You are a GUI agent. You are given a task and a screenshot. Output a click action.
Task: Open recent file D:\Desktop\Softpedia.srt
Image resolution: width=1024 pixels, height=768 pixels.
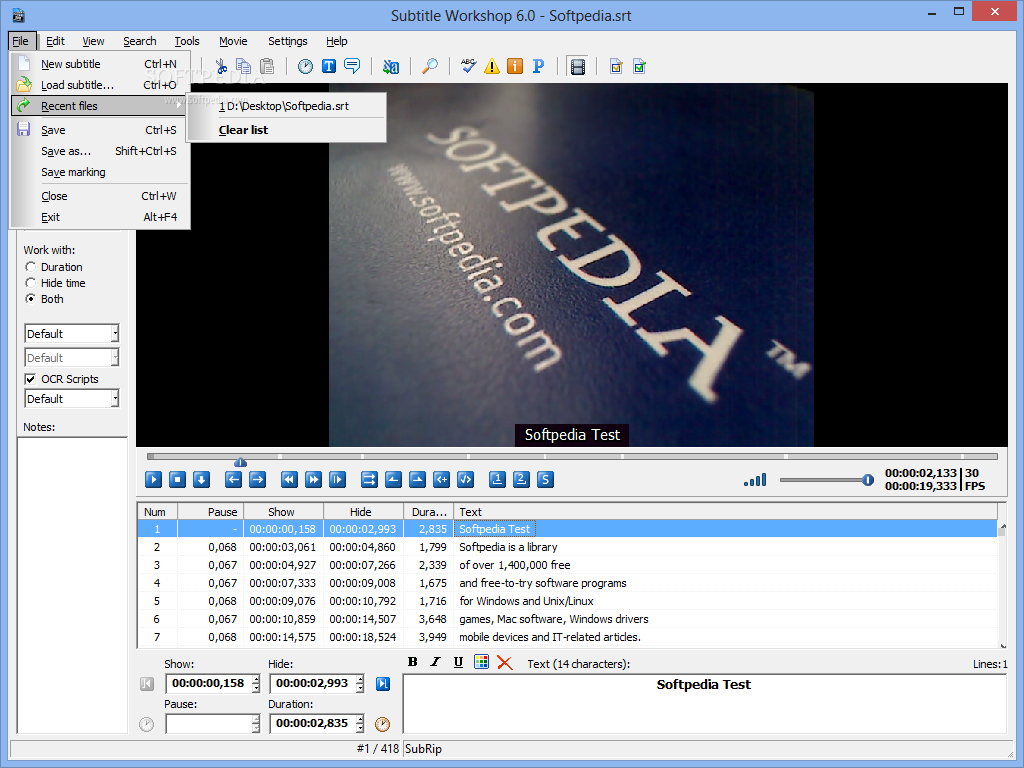286,106
